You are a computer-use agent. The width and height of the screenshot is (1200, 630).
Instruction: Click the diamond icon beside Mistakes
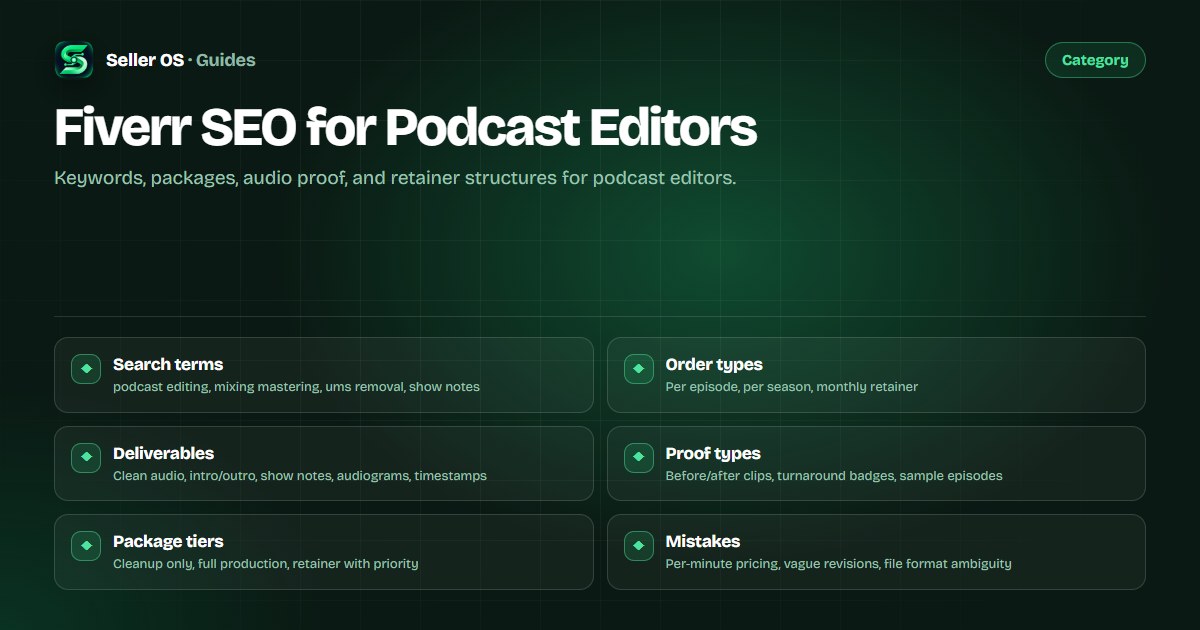pyautogui.click(x=639, y=546)
